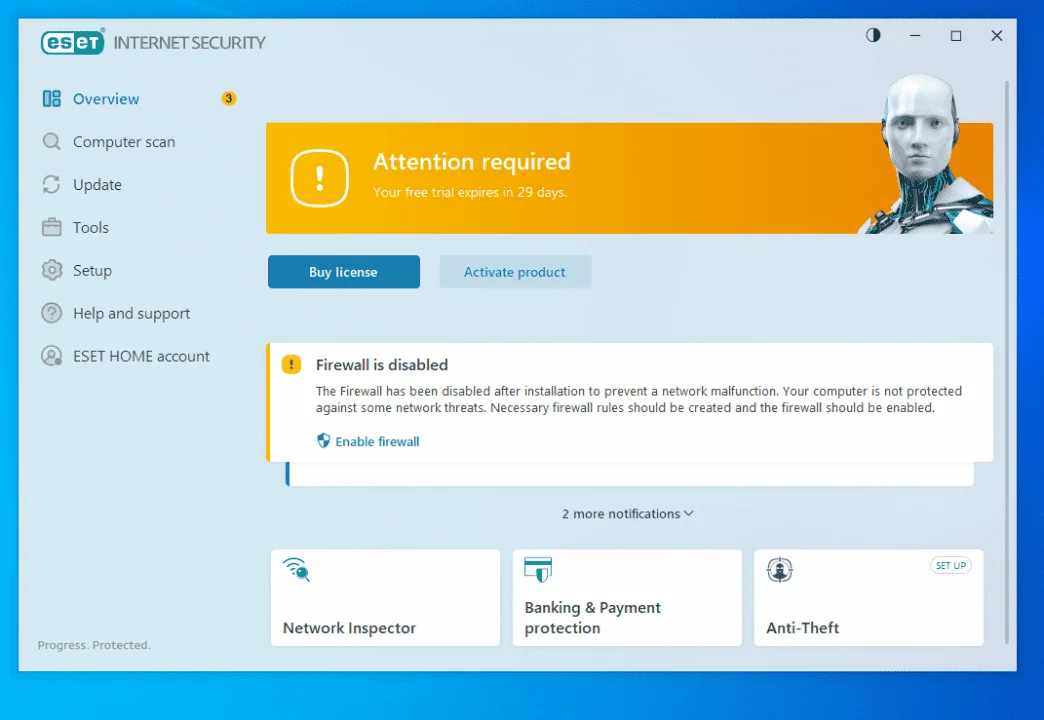Click the stacked notification card behind Firewall

(x=630, y=474)
